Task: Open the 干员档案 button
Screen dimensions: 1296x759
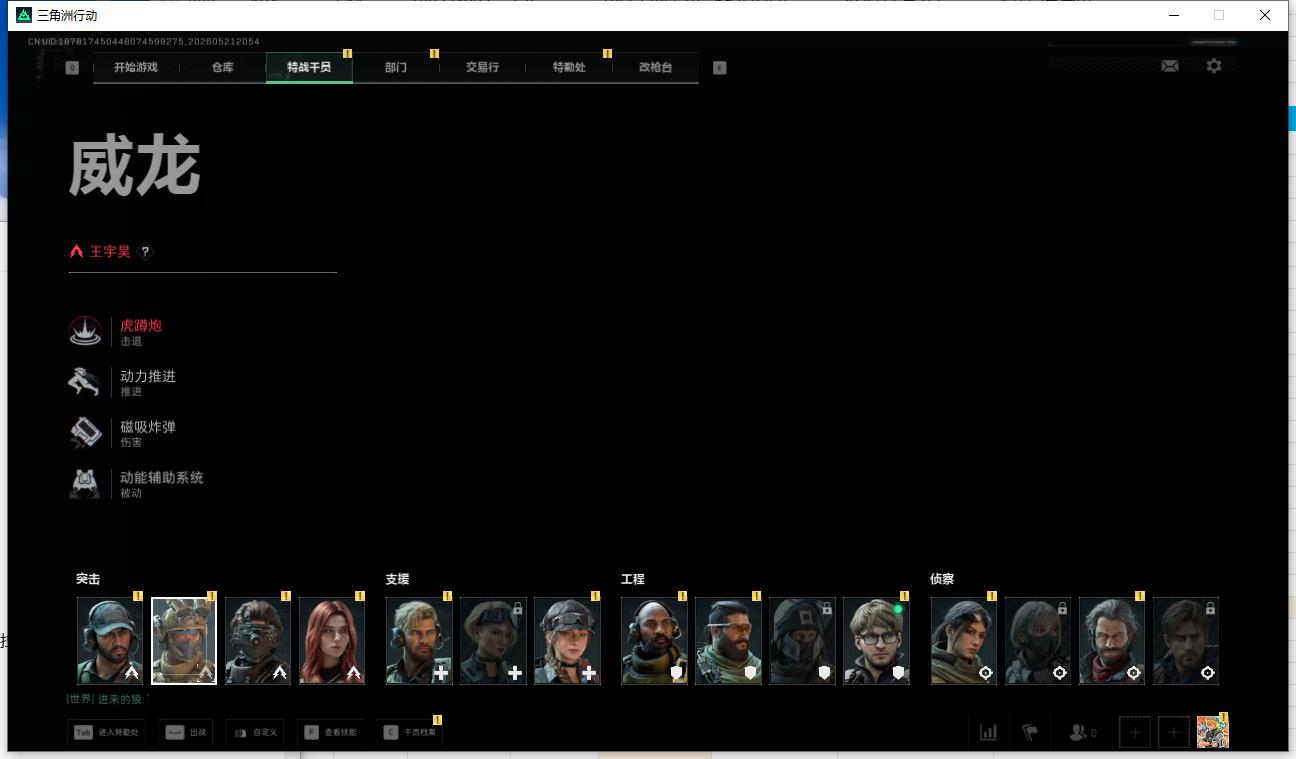Action: 410,733
